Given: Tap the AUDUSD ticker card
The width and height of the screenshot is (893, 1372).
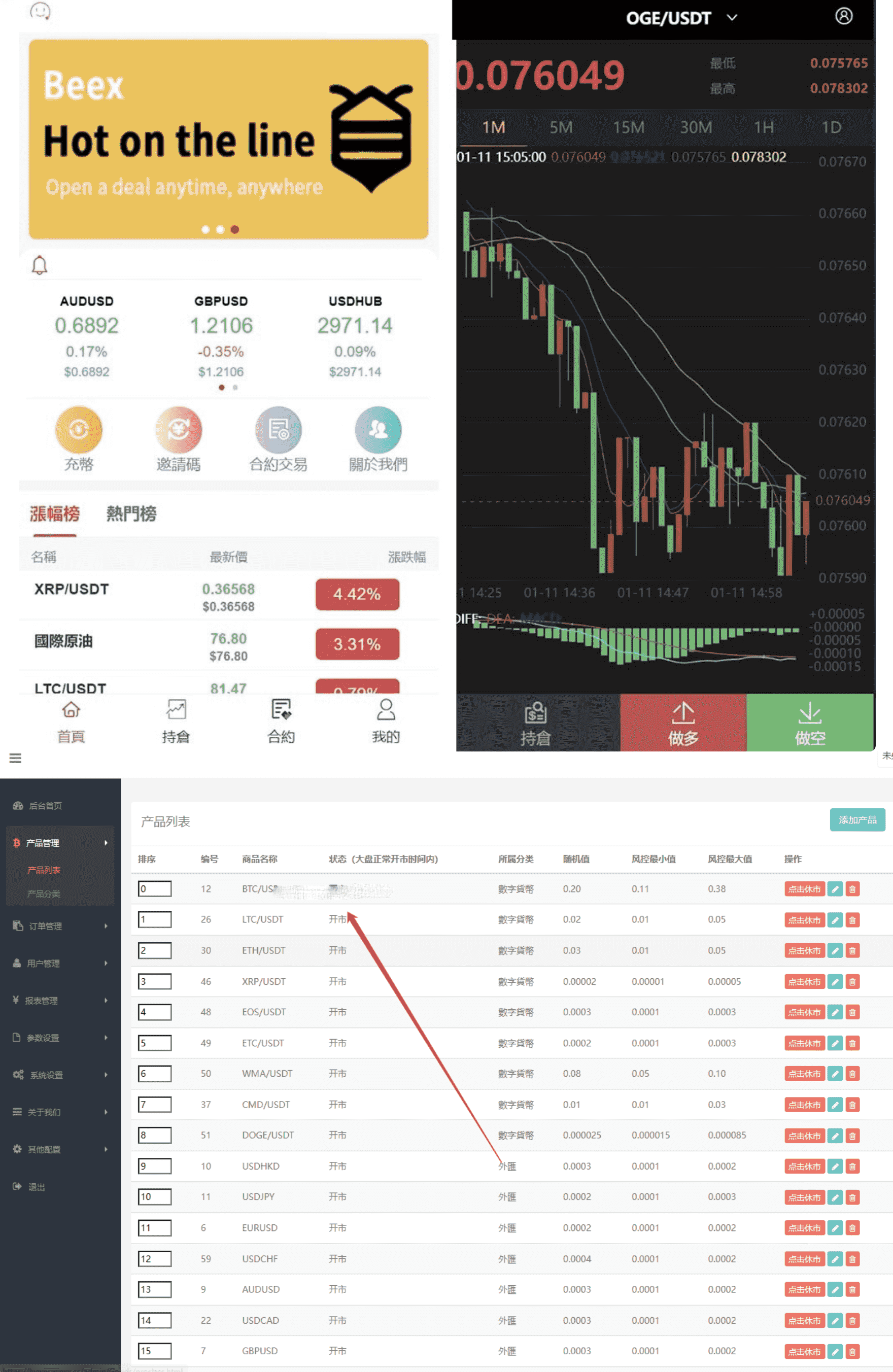Looking at the screenshot, I should point(86,336).
